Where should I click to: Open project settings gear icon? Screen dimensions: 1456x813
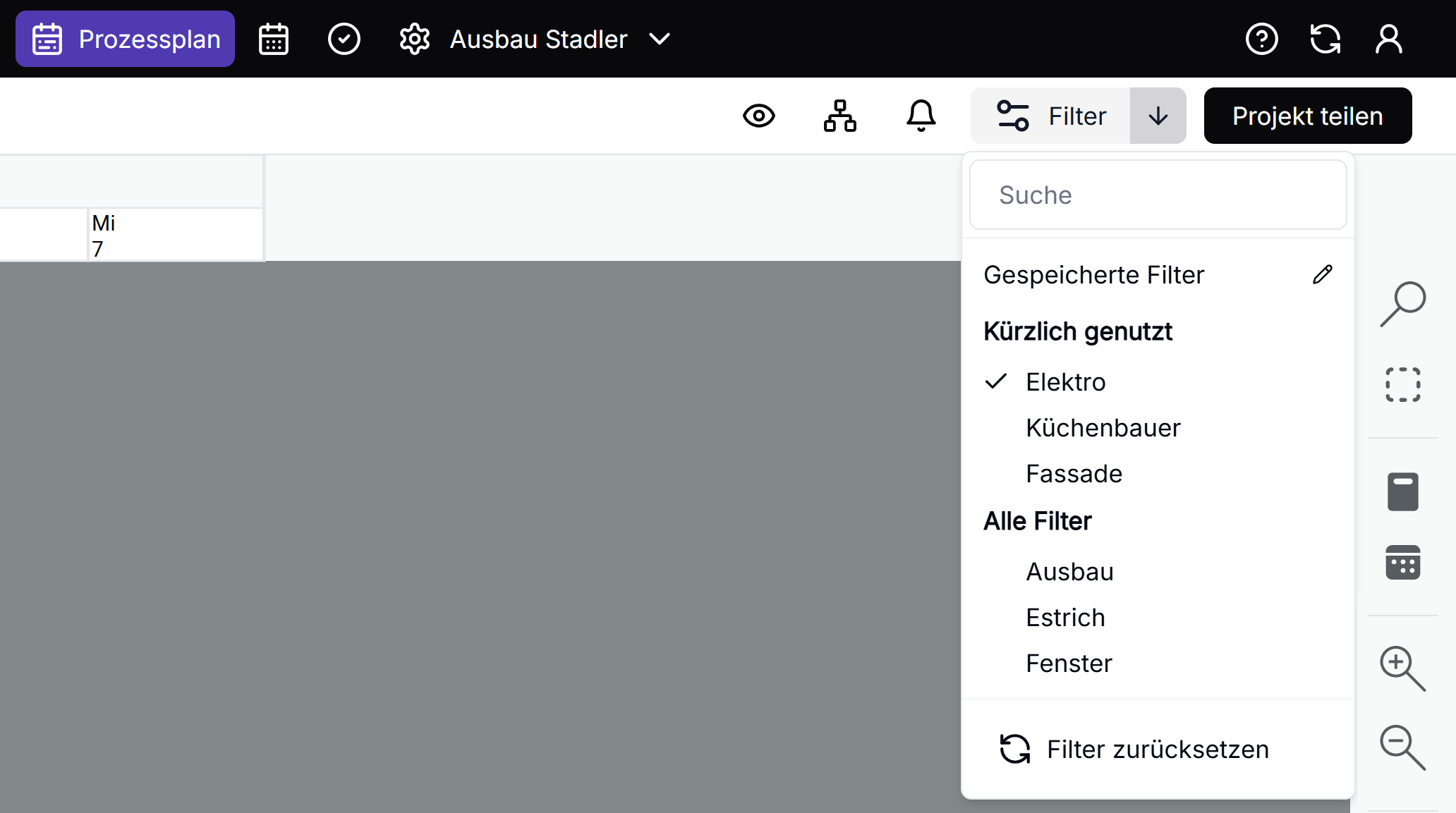[415, 39]
